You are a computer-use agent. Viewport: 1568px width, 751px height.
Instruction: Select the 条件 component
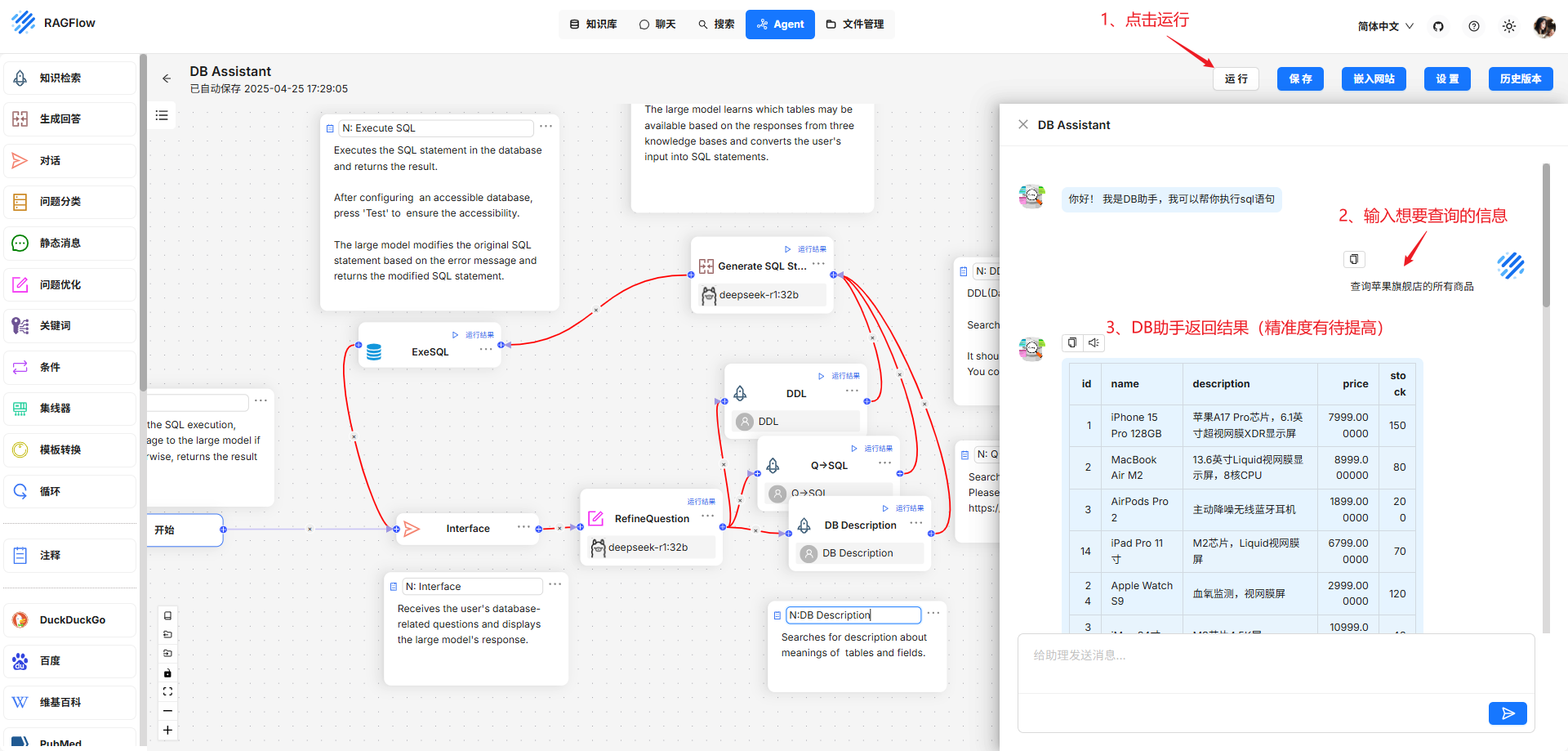69,367
